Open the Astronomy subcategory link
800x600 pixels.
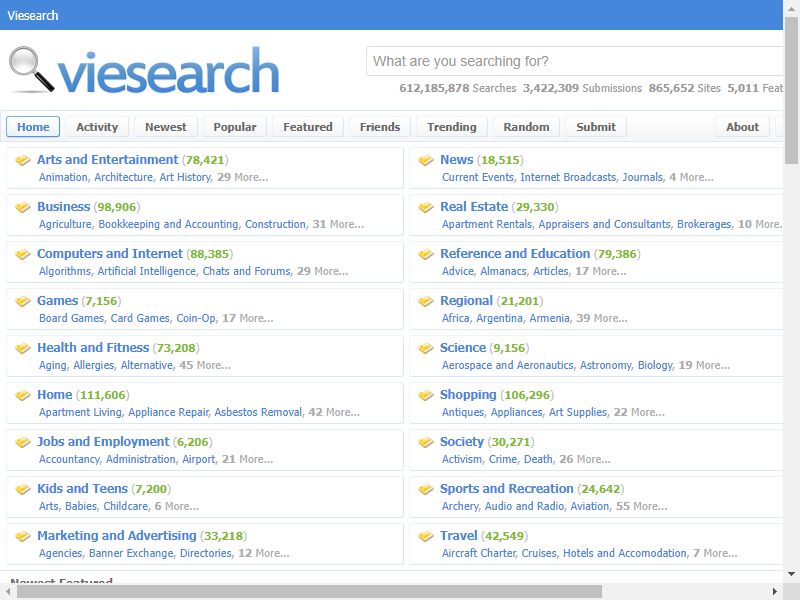pos(606,365)
